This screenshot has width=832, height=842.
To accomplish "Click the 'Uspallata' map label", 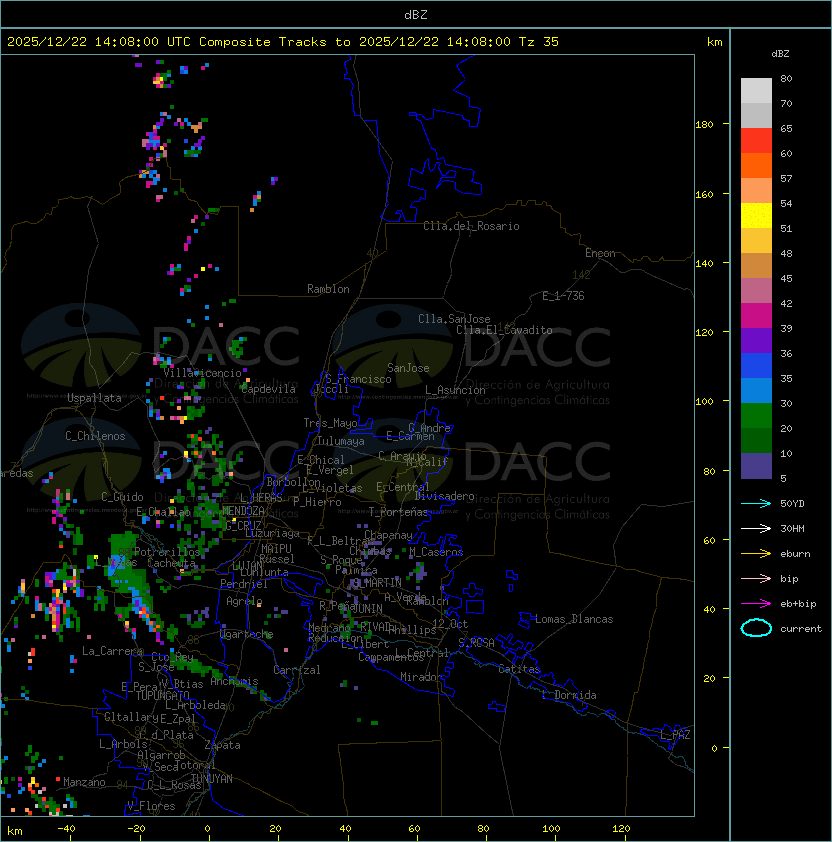I will (x=94, y=398).
